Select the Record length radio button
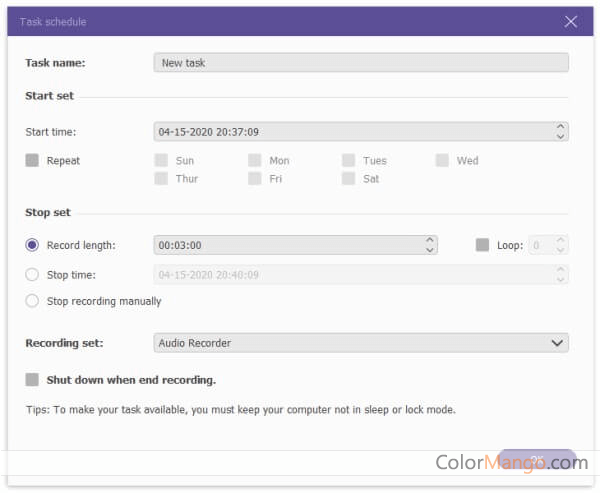This screenshot has width=600, height=493. 33,245
